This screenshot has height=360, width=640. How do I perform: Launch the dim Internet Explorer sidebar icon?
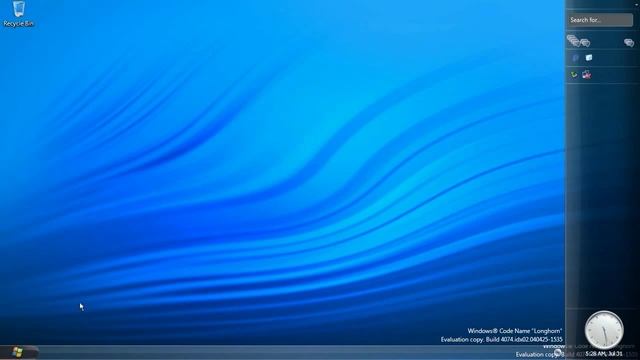(576, 58)
